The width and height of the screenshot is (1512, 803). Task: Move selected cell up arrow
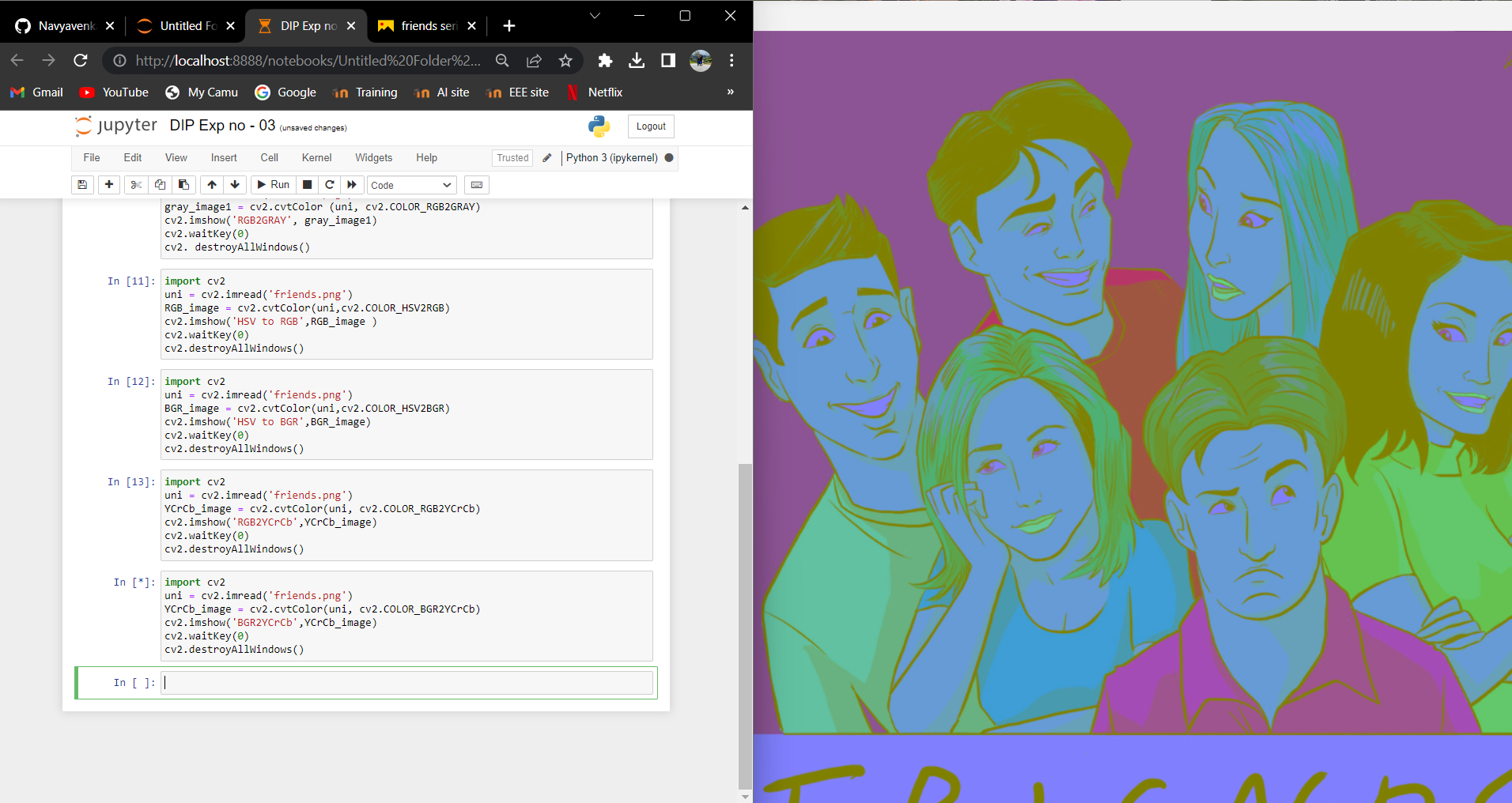(x=212, y=185)
